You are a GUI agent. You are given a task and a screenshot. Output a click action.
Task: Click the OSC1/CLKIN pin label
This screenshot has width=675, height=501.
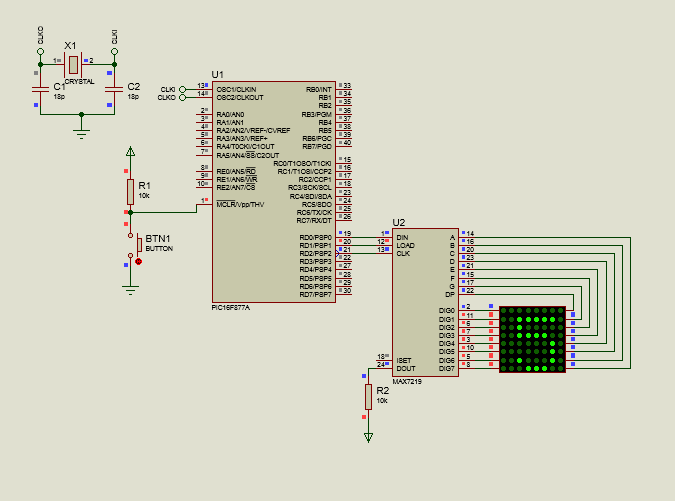pos(236,90)
